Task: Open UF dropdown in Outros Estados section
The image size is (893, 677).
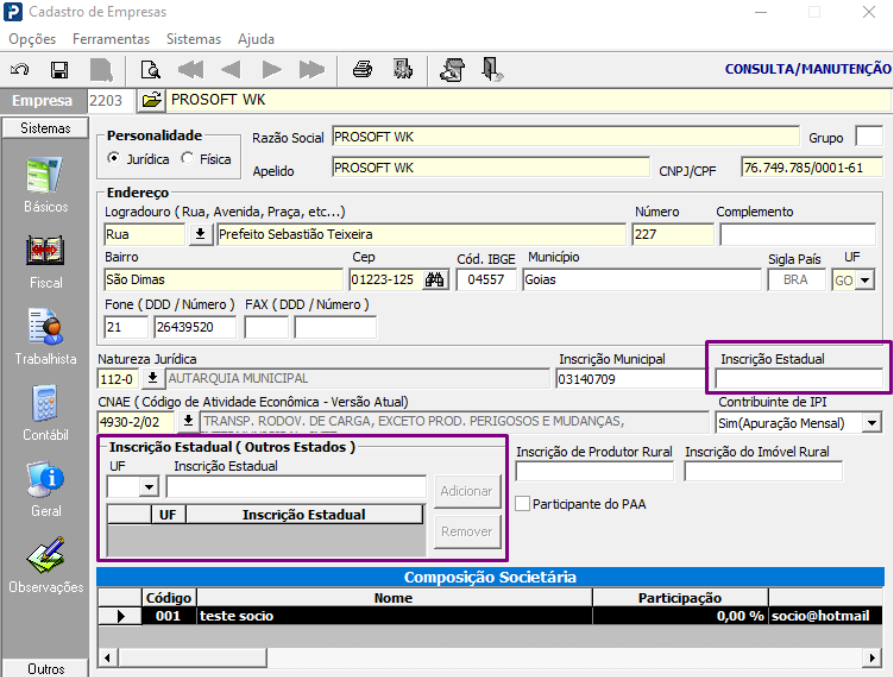Action: (x=149, y=487)
